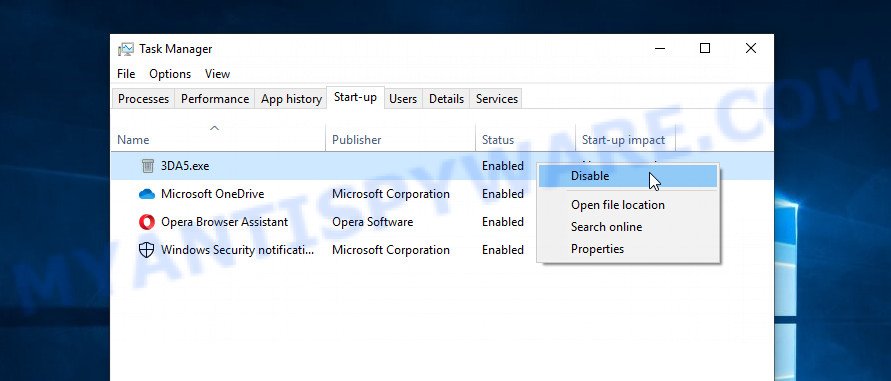The height and width of the screenshot is (381, 891).
Task: Open the View menu
Action: 217,74
